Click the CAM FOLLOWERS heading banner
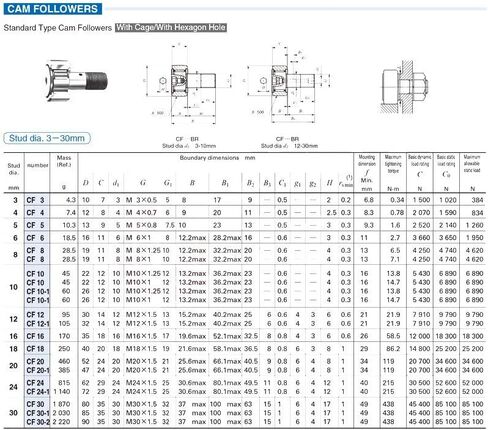The width and height of the screenshot is (488, 430). 53,9
